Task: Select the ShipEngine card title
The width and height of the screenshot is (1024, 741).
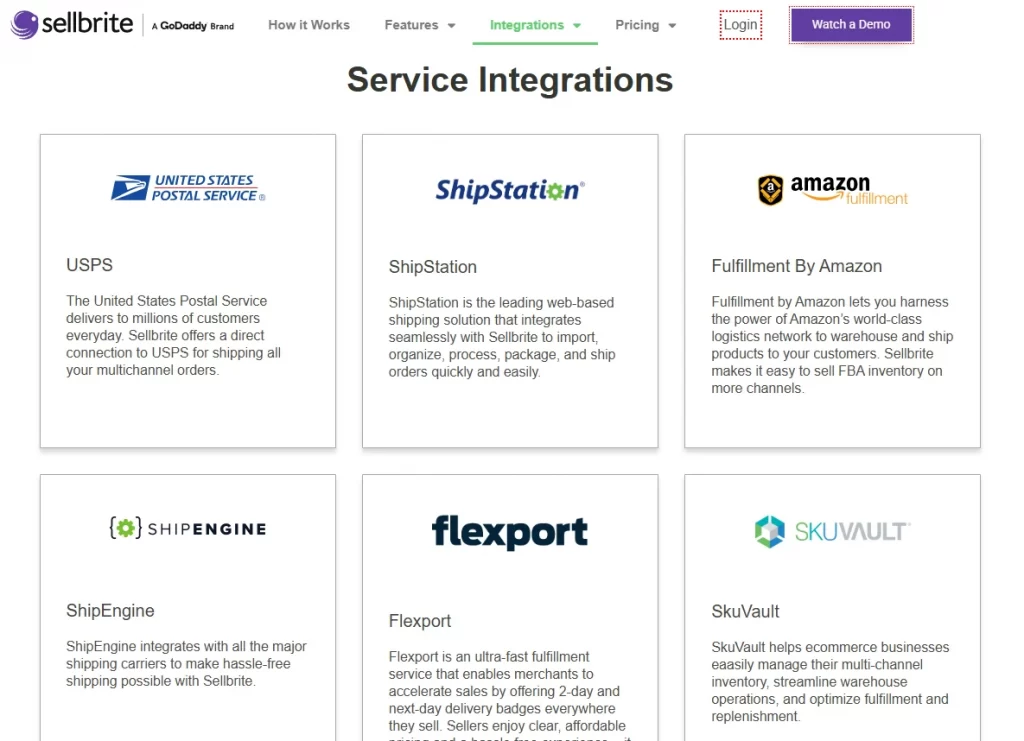Action: click(x=110, y=611)
